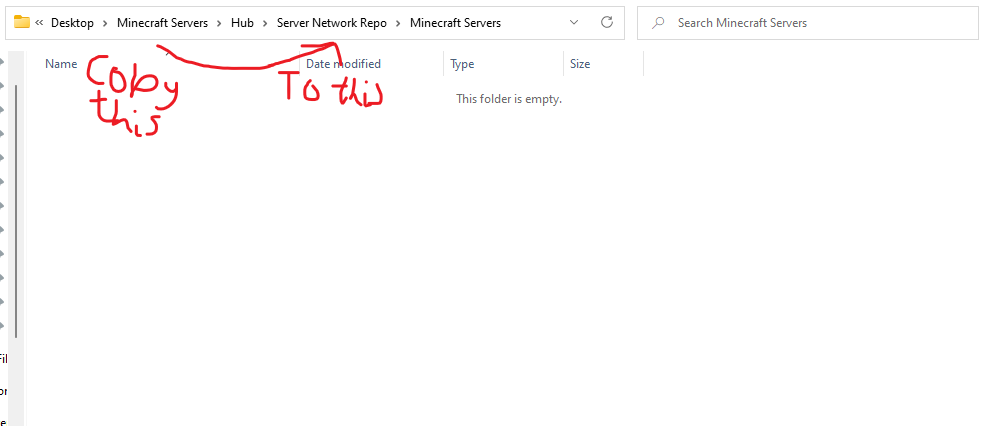Go to Hub folder in breadcrumb

[x=242, y=23]
